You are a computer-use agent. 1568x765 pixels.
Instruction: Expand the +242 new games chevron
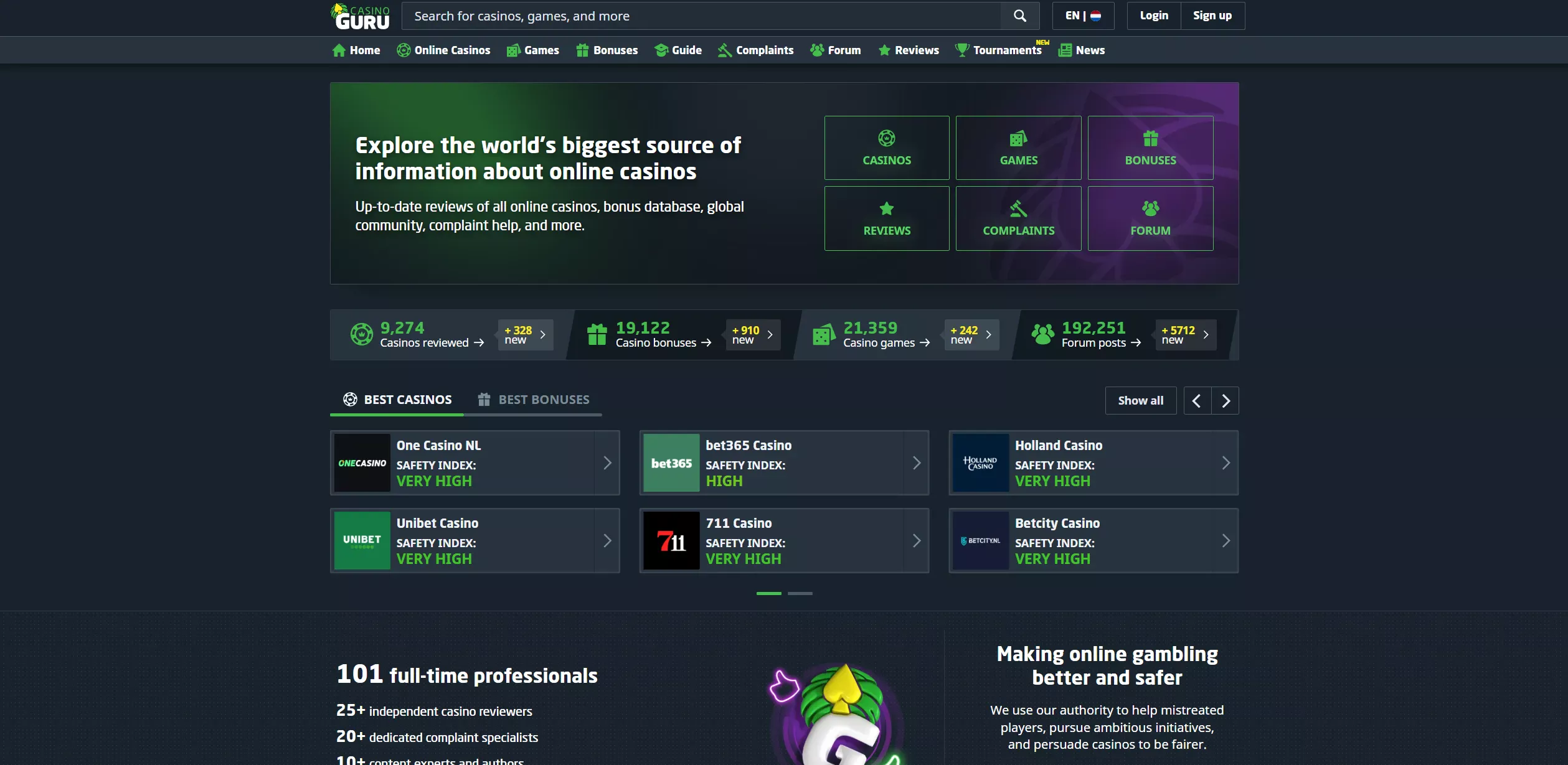point(988,335)
